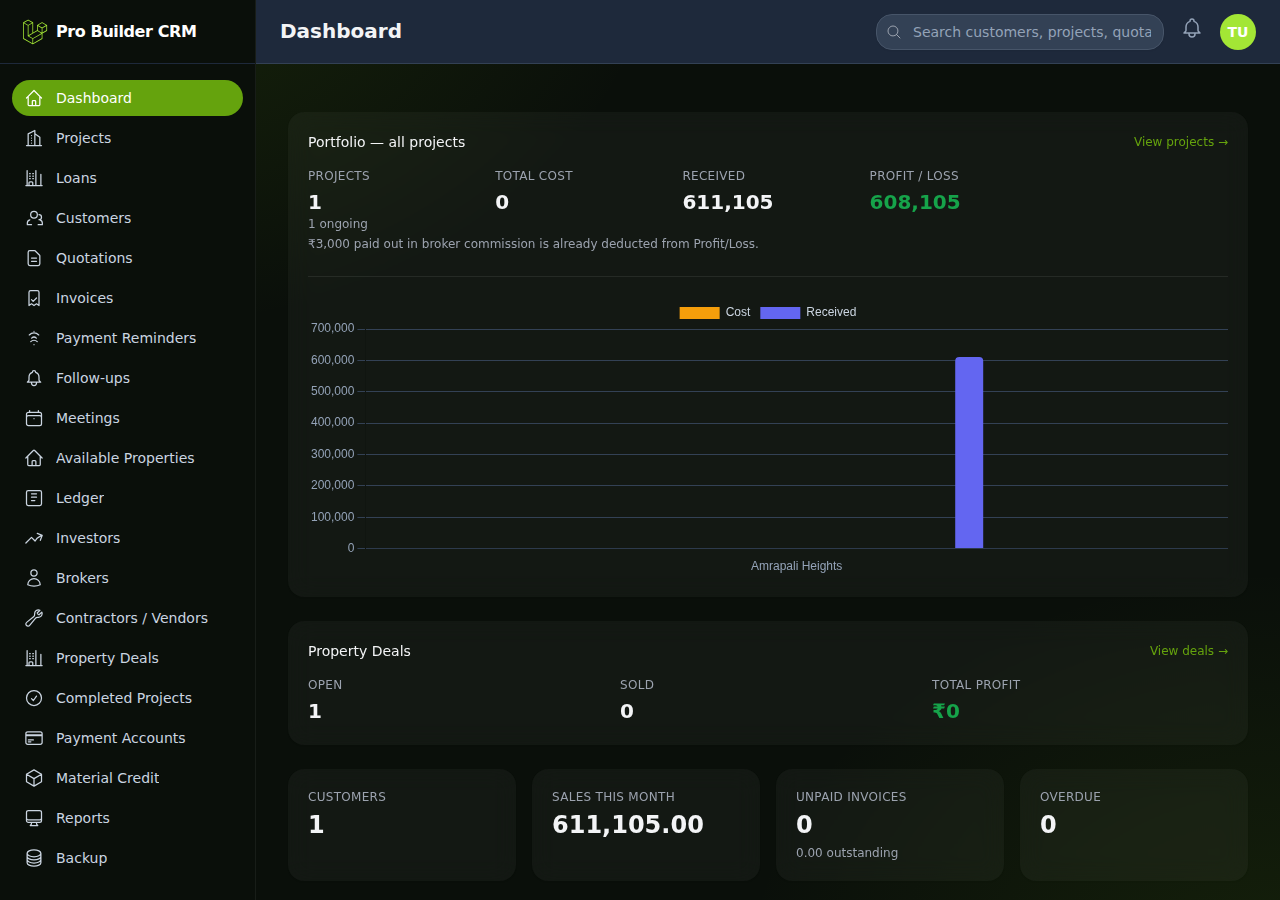Click the Quotations document icon
This screenshot has width=1280, height=900.
tap(34, 258)
